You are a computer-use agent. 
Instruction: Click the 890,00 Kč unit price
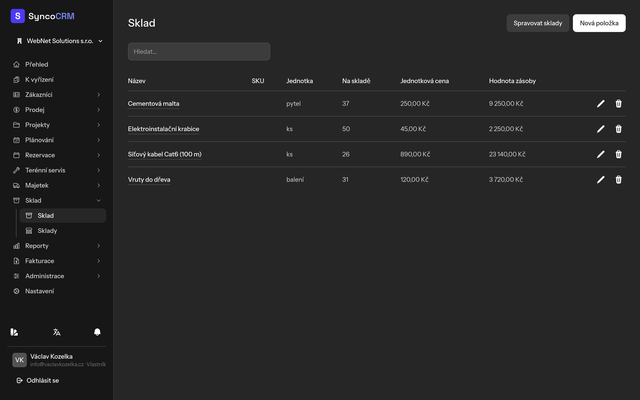[x=415, y=154]
